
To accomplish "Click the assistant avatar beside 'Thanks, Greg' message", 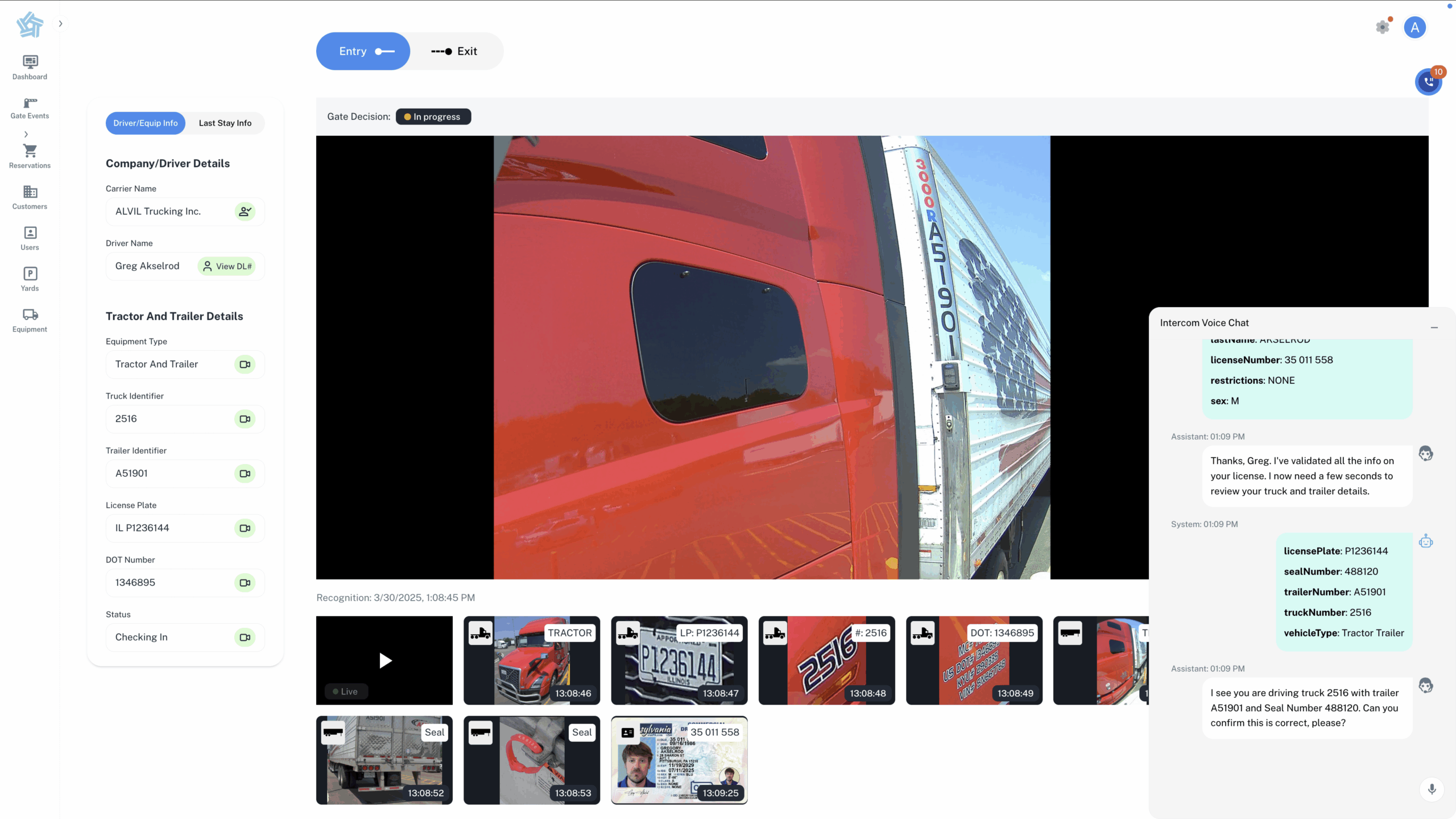I will click(x=1425, y=454).
